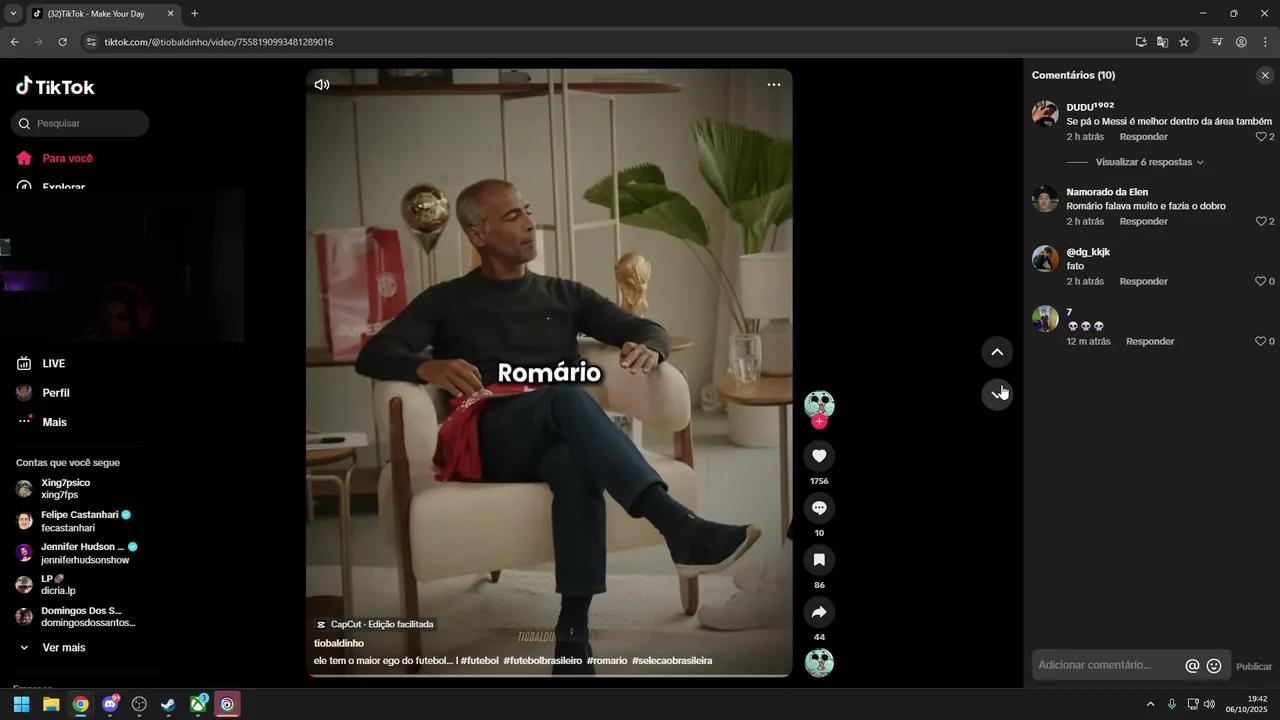
Task: Open Steam from the taskbar
Action: point(168,704)
